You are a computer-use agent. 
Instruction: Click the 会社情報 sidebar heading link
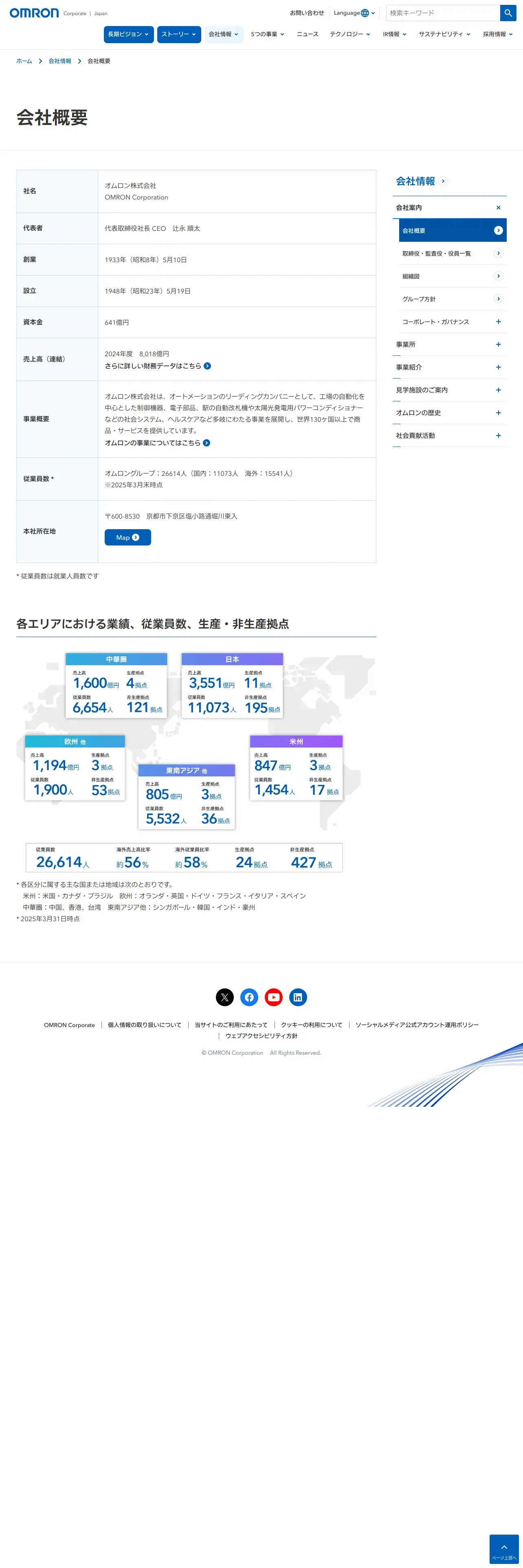click(x=415, y=182)
